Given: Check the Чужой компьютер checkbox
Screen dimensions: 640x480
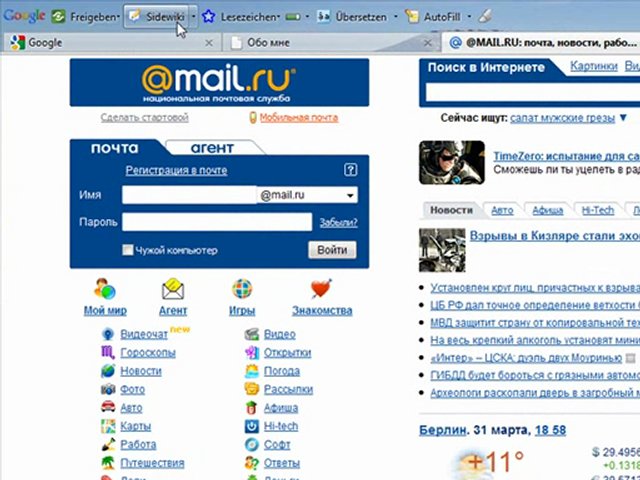Looking at the screenshot, I should (127, 250).
